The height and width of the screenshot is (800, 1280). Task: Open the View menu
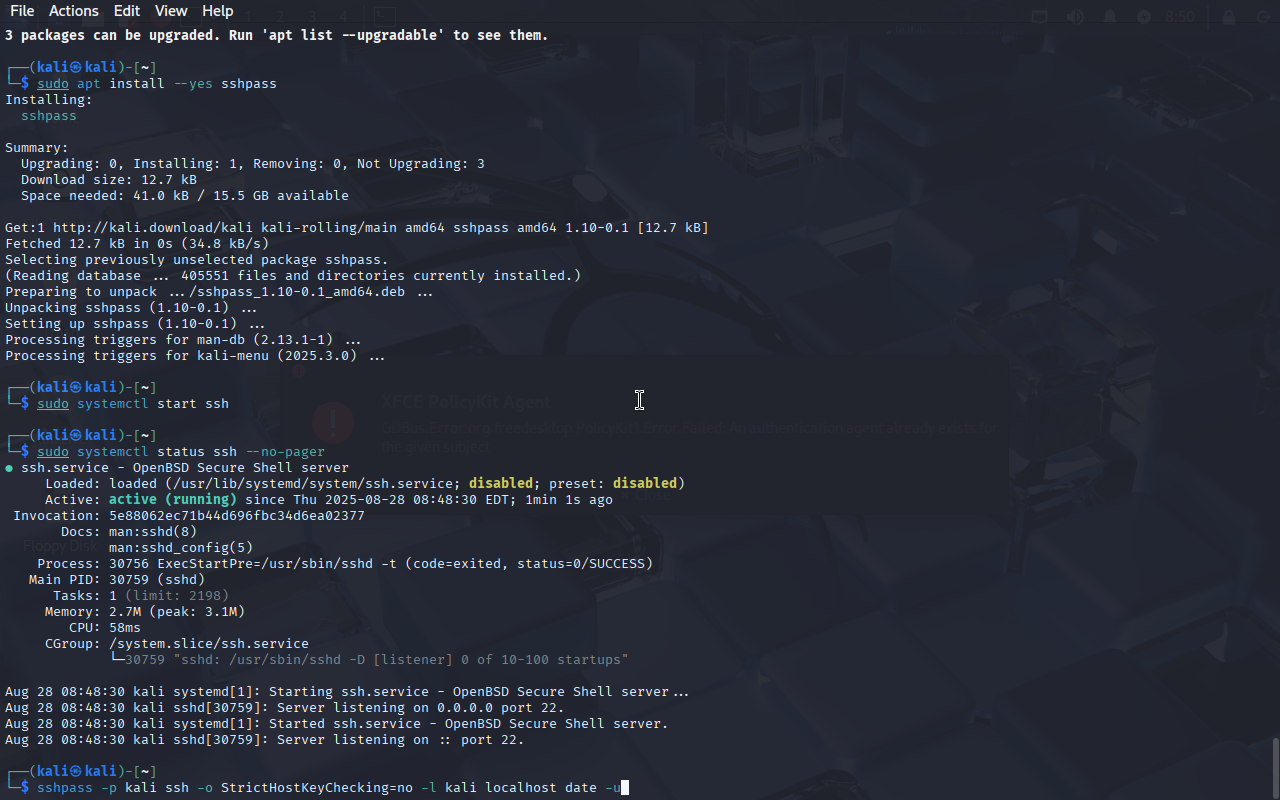[x=171, y=11]
